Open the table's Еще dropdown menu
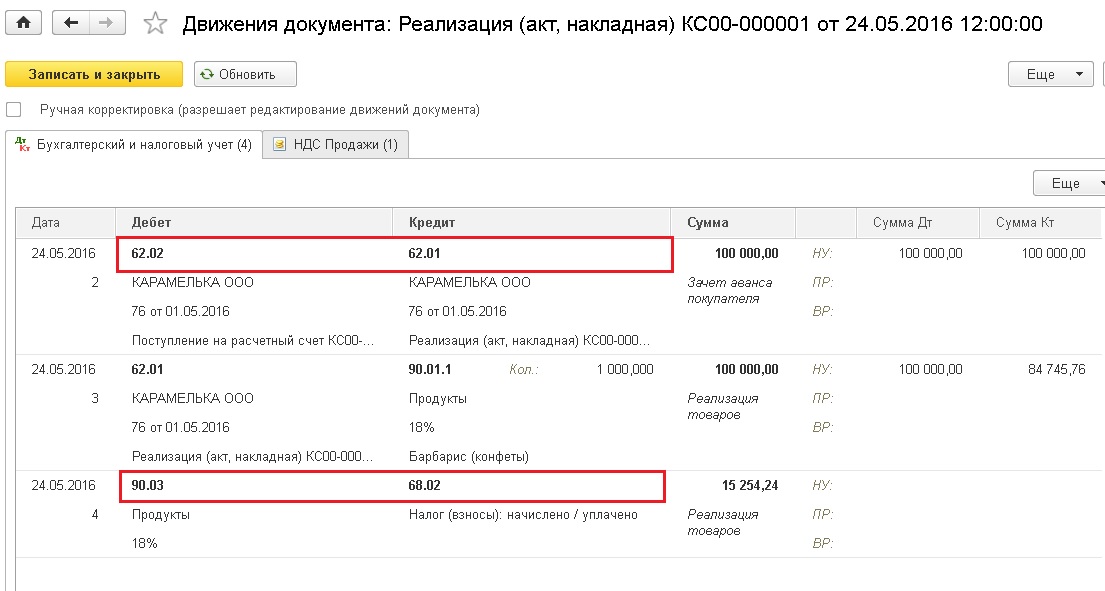1105x591 pixels. (x=1070, y=184)
